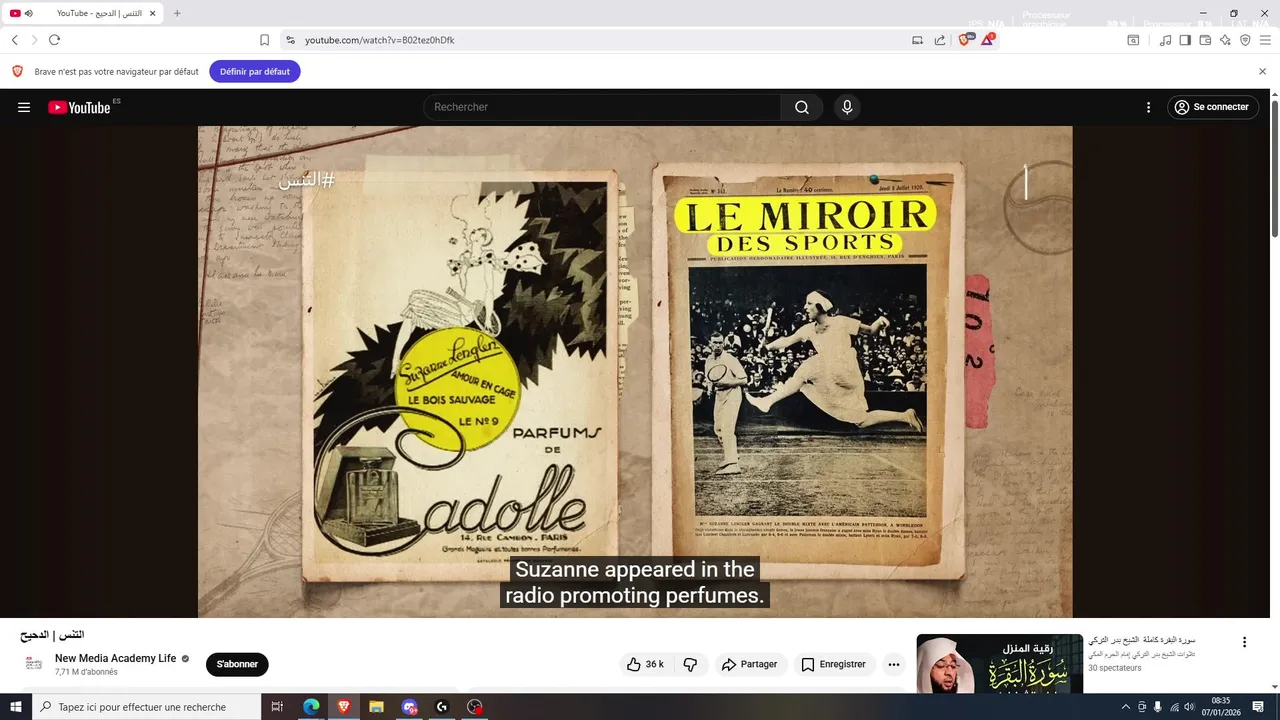Open the Logitech G Hub taskbar icon
Viewport: 1280px width, 720px height.
click(442, 707)
